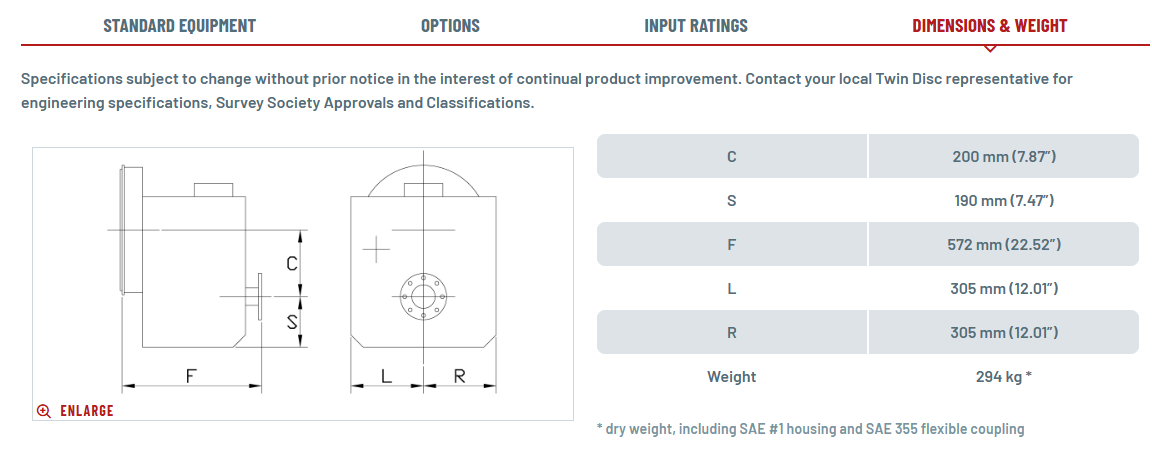Click the 294 kg weight value
This screenshot has height=451, width=1152.
(x=1003, y=377)
